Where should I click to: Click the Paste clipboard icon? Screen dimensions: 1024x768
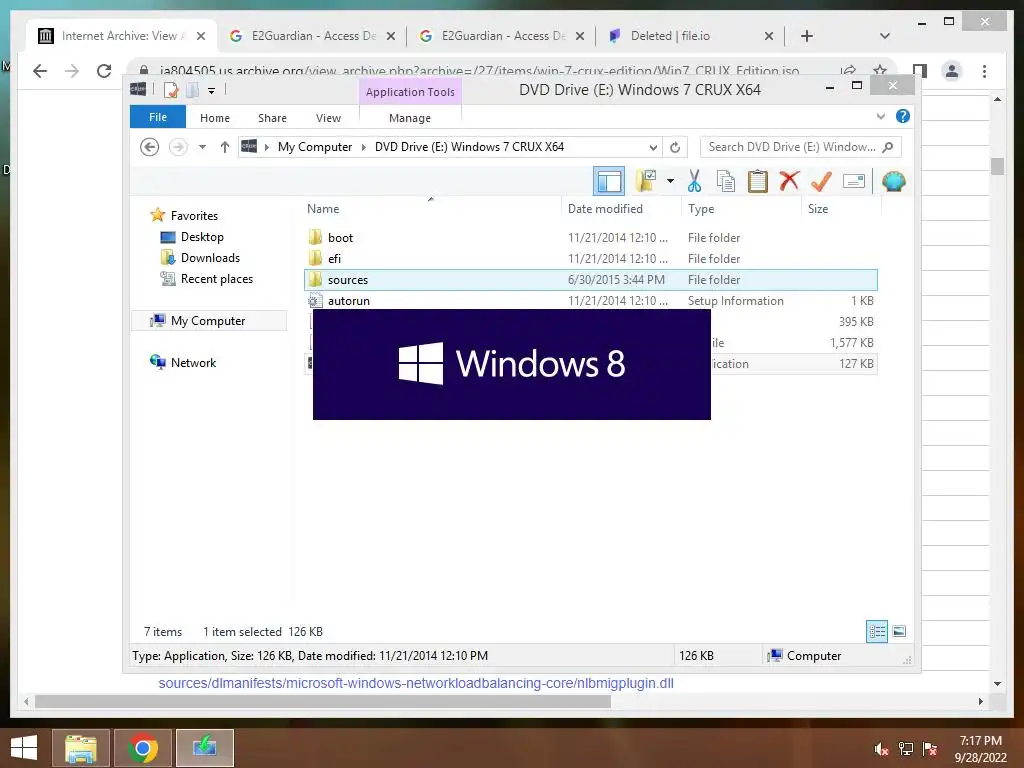pos(758,181)
